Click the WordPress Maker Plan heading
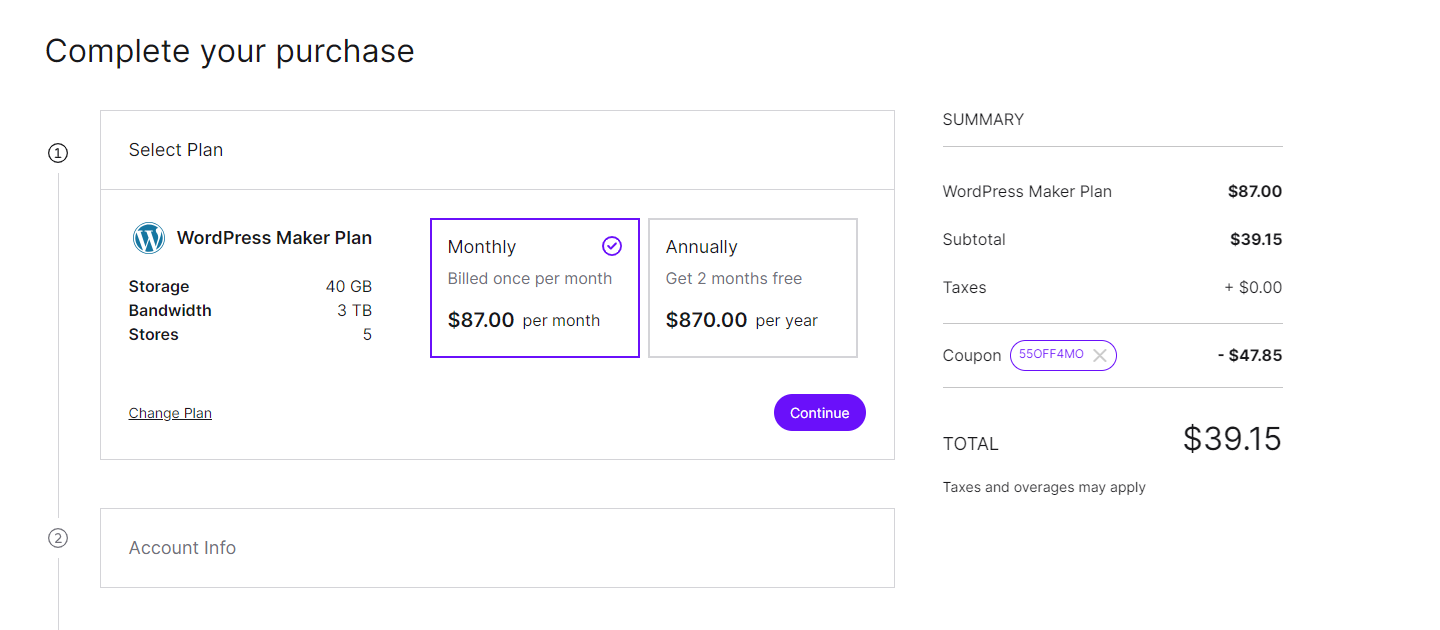Image resolution: width=1440 pixels, height=630 pixels. (274, 238)
